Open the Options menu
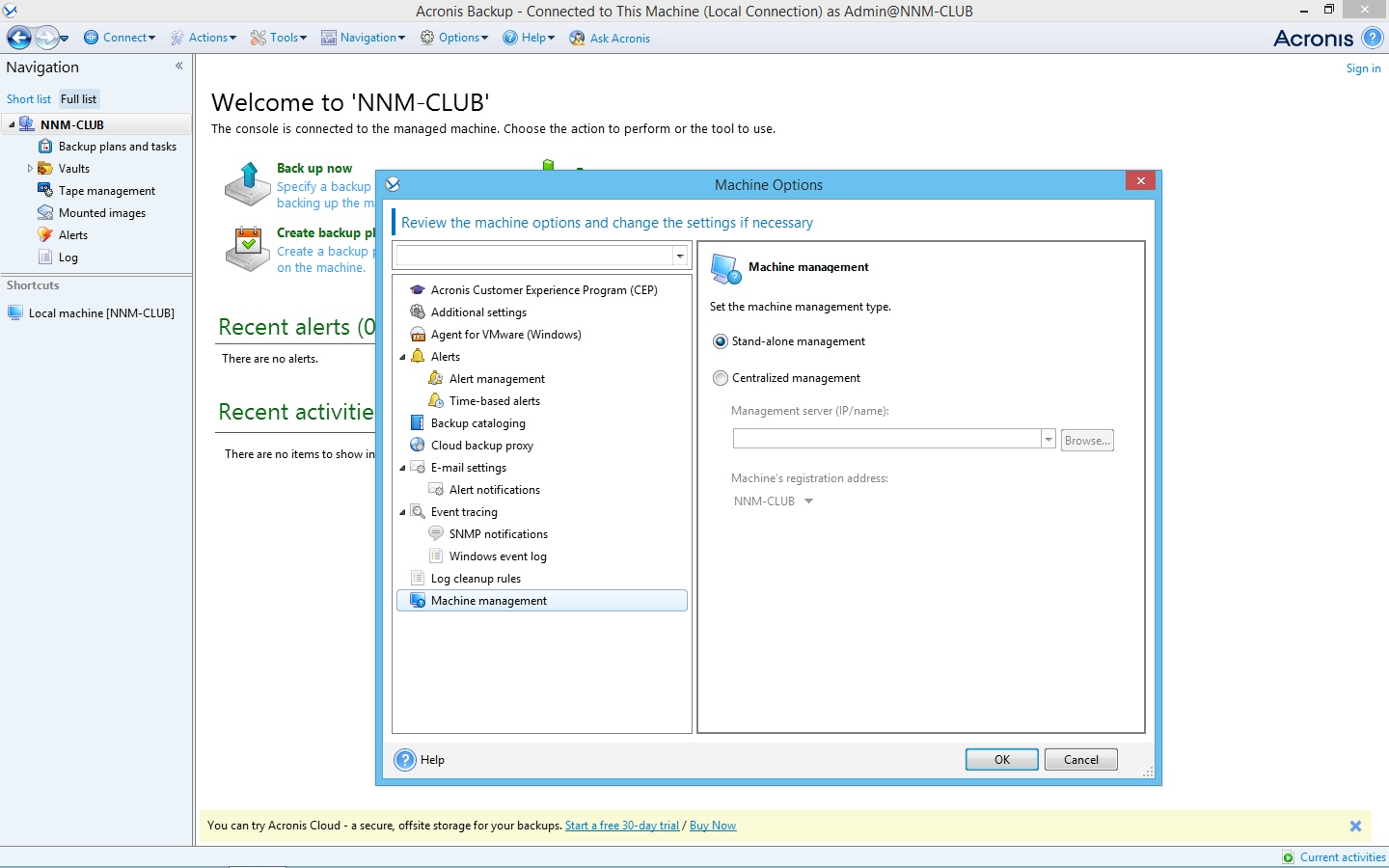 point(454,38)
